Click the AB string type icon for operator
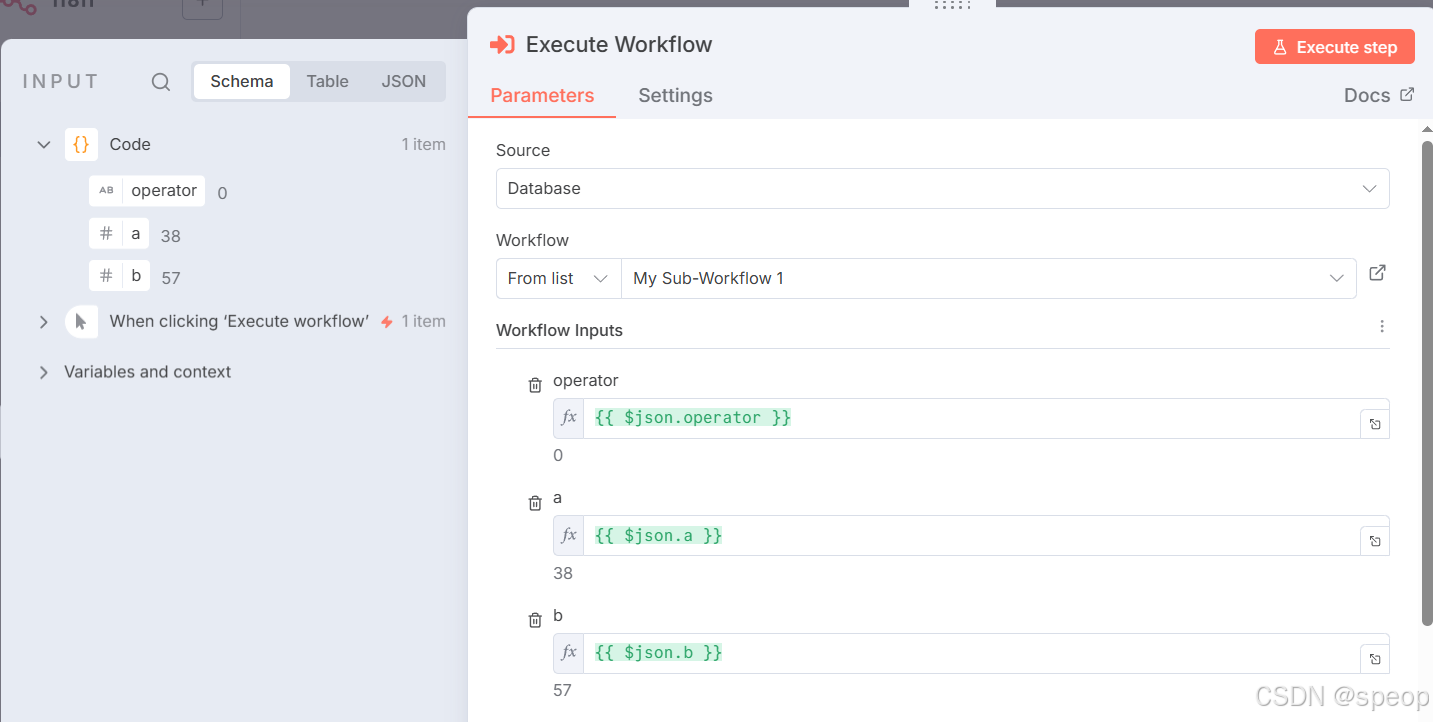This screenshot has width=1433, height=722. (106, 190)
